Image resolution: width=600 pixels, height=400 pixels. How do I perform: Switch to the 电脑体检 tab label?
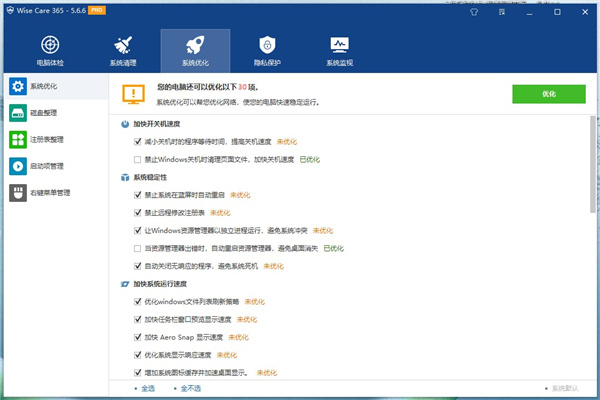tap(50, 63)
